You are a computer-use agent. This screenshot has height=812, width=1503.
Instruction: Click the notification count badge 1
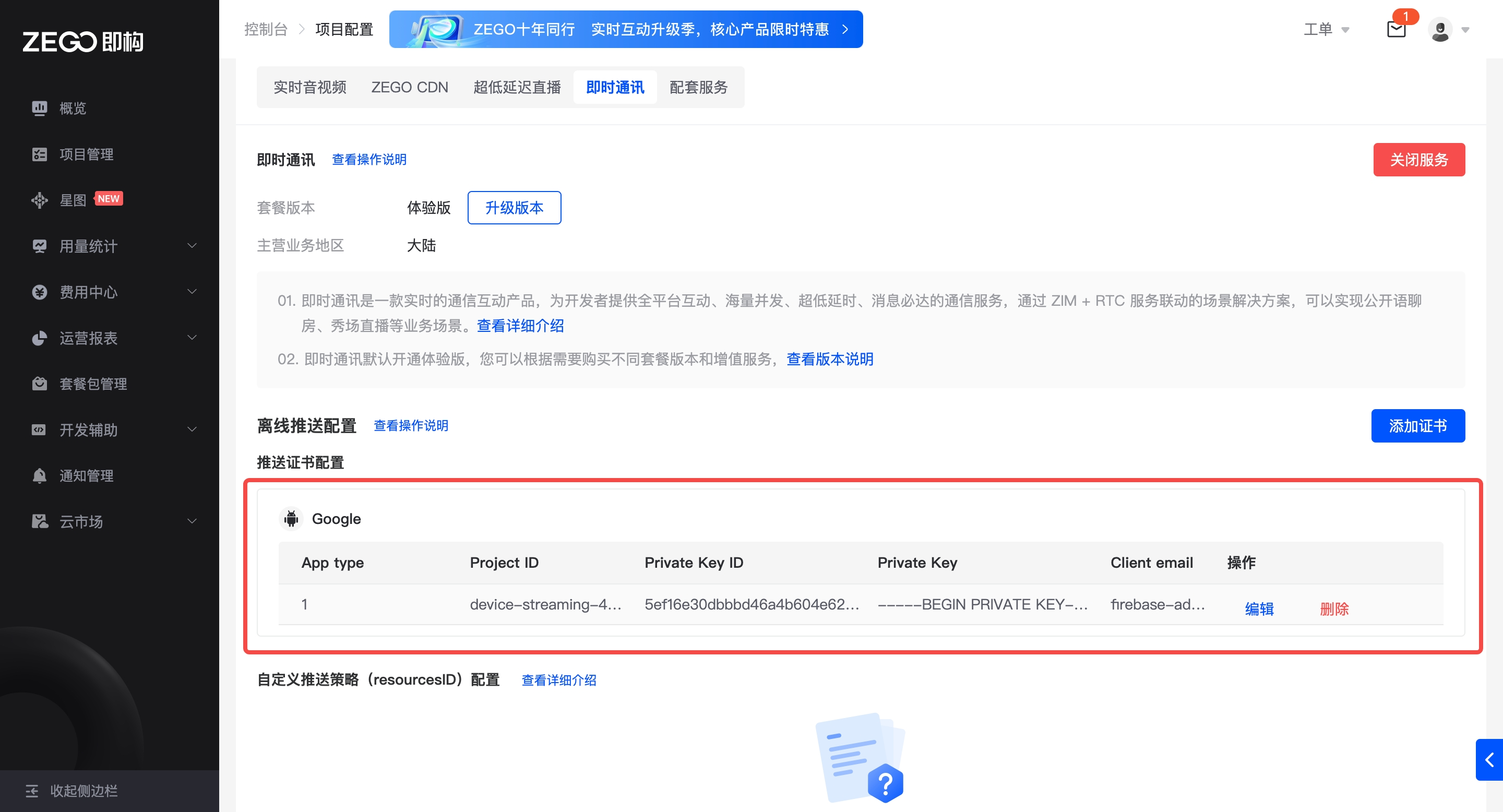click(x=1405, y=16)
